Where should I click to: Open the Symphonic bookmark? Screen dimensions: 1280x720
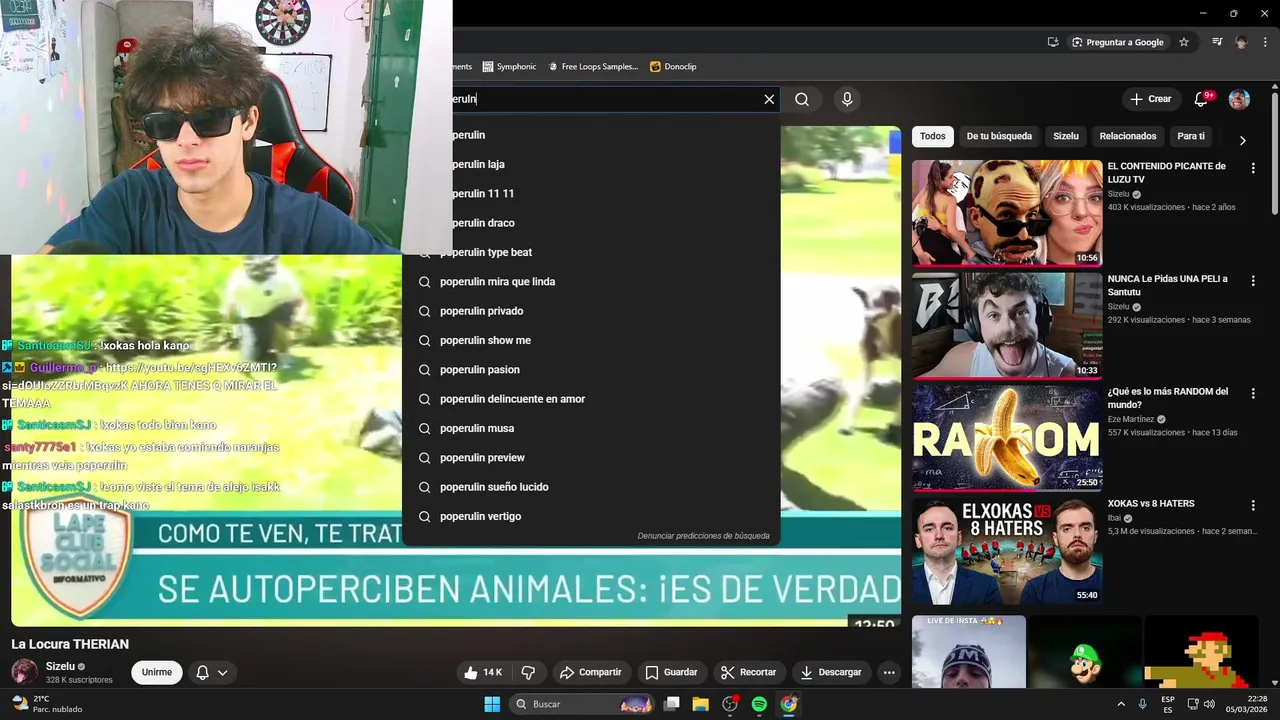click(x=509, y=66)
